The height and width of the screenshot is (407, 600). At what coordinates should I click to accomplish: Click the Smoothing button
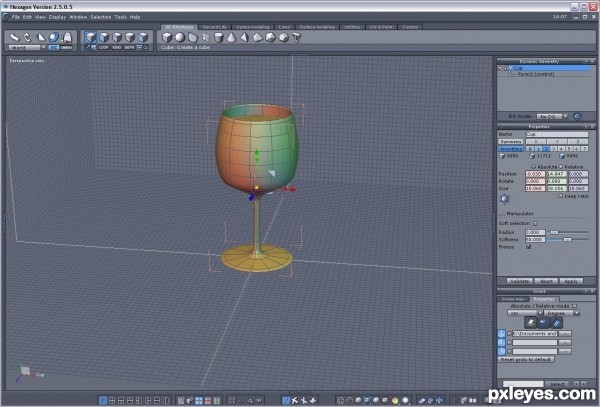coord(511,149)
